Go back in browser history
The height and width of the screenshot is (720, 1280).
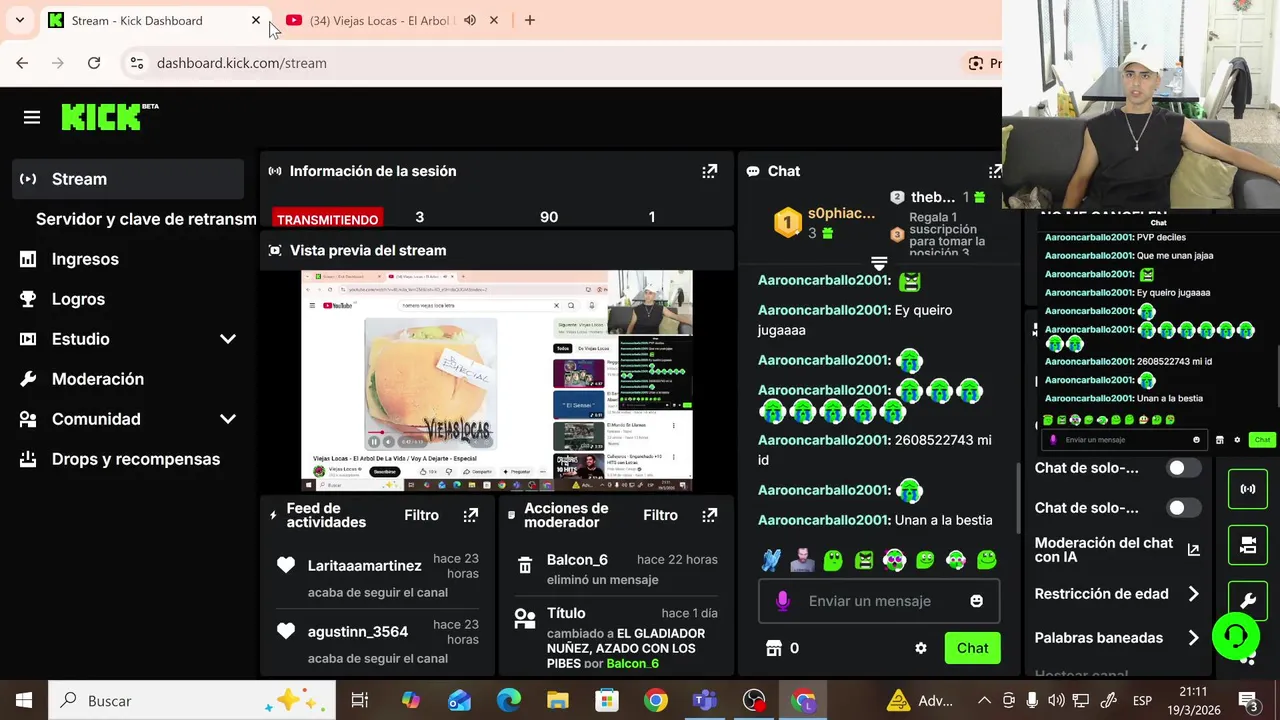[22, 63]
